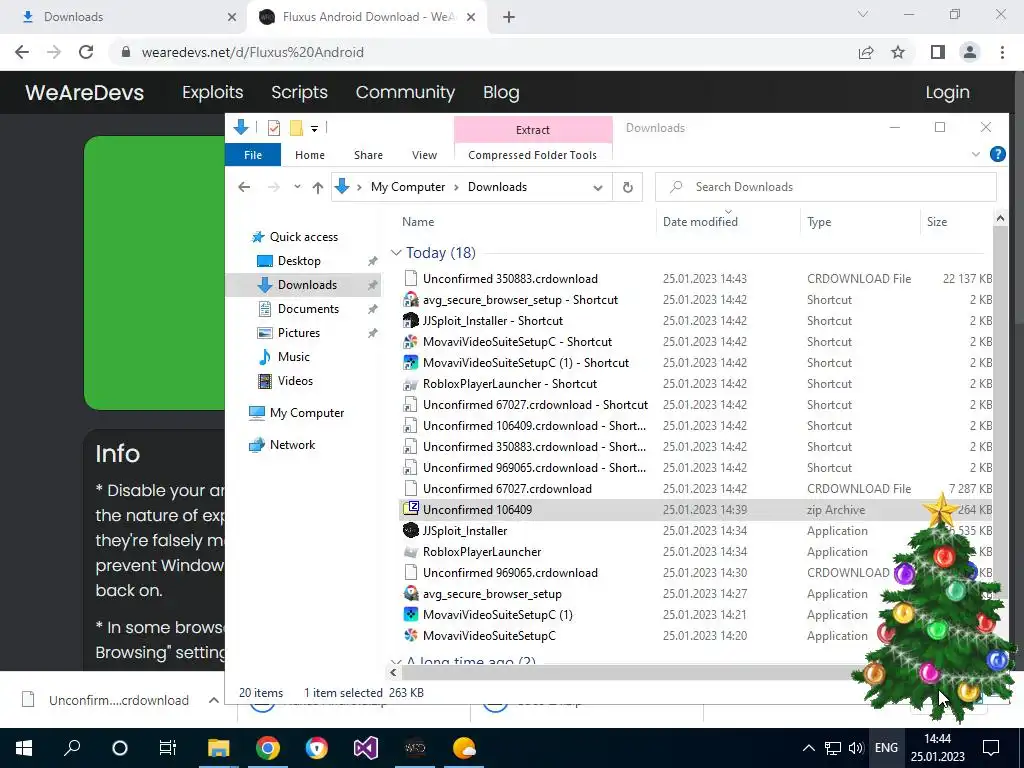The image size is (1024, 768).
Task: Open Explorer help question mark icon
Action: (x=997, y=154)
